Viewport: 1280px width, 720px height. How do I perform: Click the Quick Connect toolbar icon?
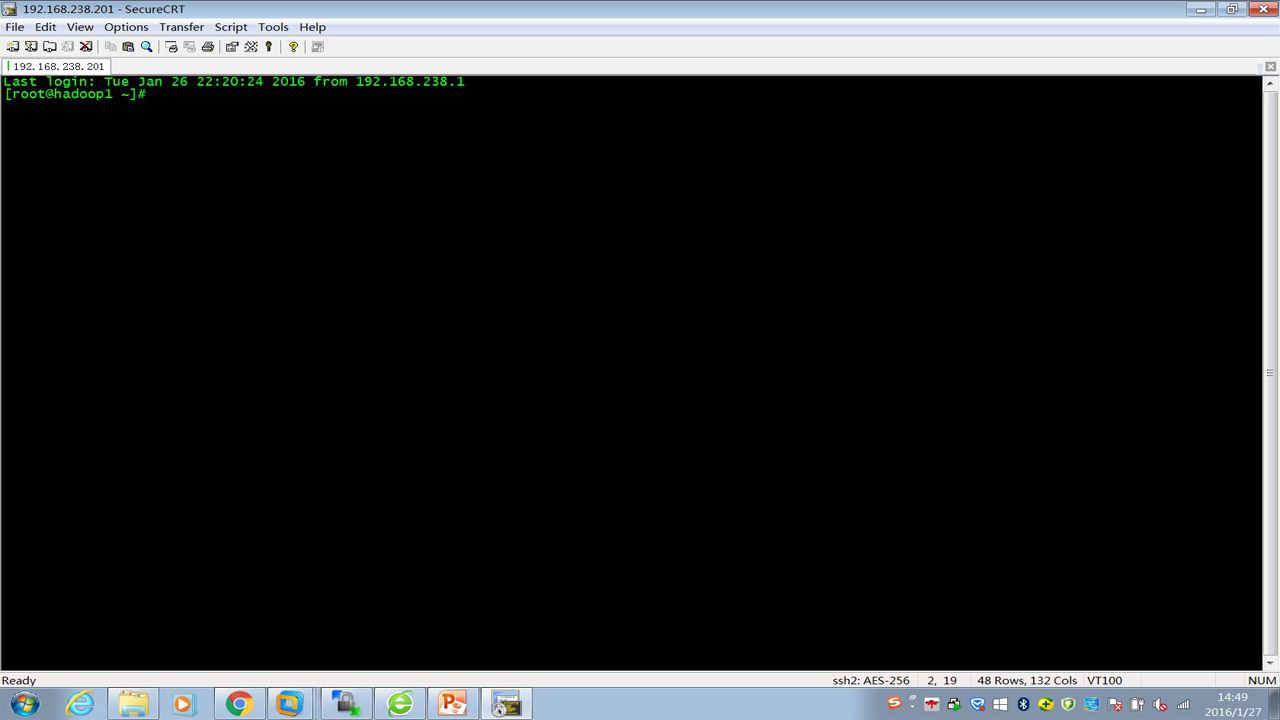(31, 46)
